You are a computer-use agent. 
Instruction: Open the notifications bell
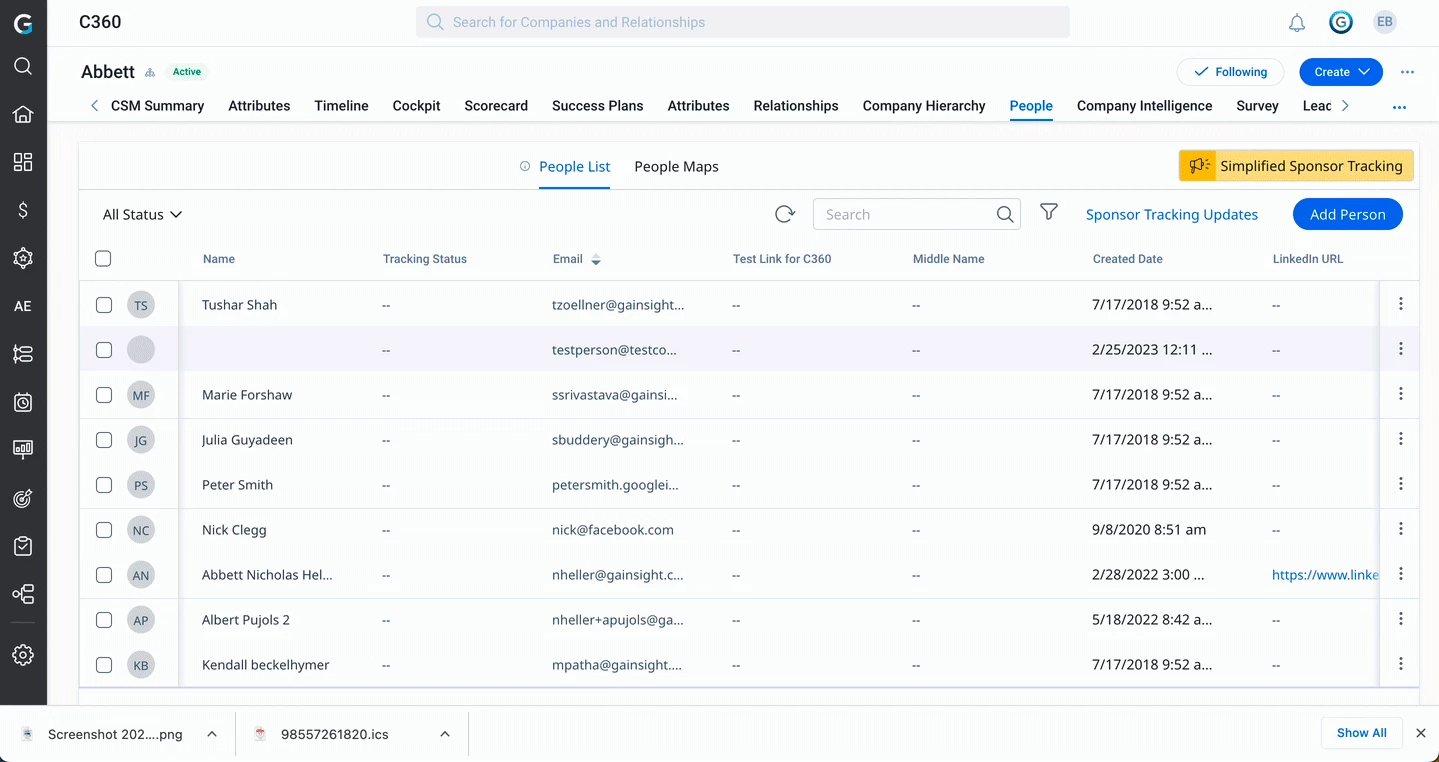click(1297, 23)
